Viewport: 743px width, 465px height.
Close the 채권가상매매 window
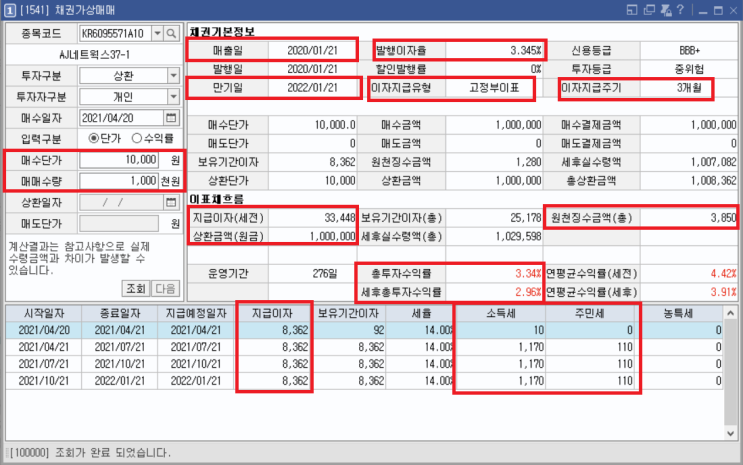point(733,10)
